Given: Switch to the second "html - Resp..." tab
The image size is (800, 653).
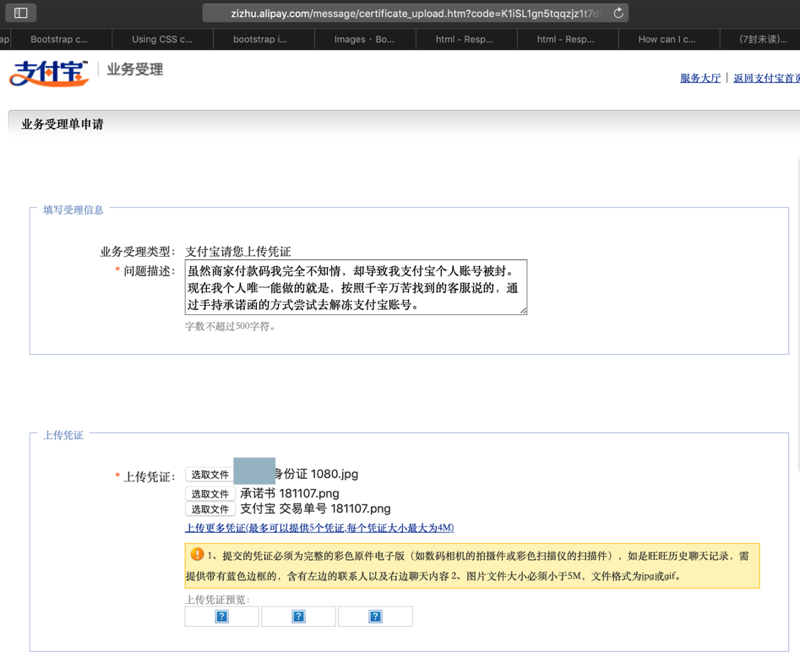Looking at the screenshot, I should [567, 39].
